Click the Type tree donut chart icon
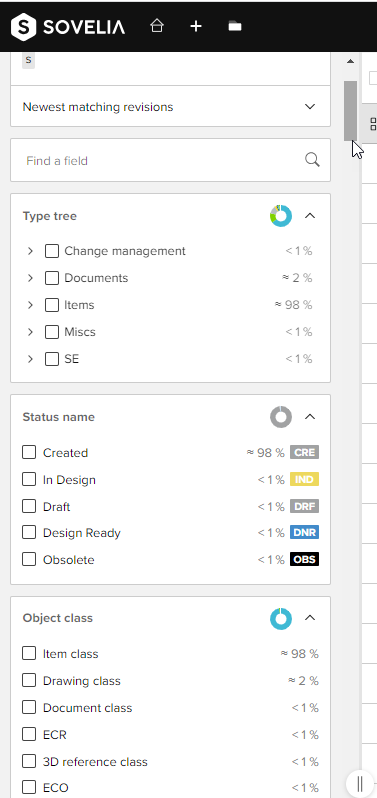The width and height of the screenshot is (377, 798). pyautogui.click(x=281, y=216)
